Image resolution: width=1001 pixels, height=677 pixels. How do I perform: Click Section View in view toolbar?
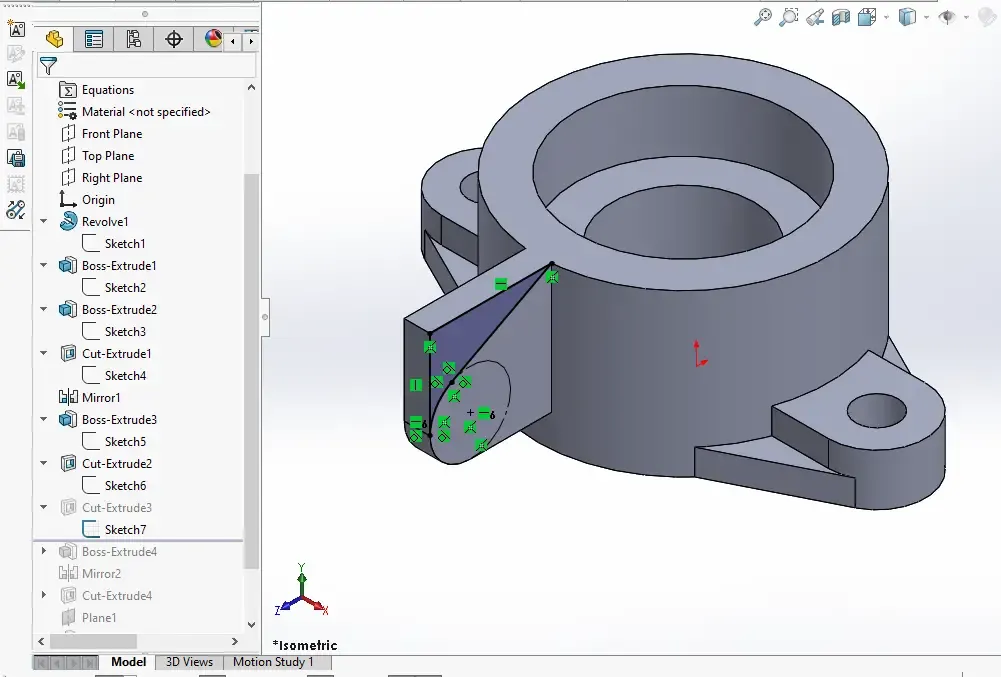841,17
